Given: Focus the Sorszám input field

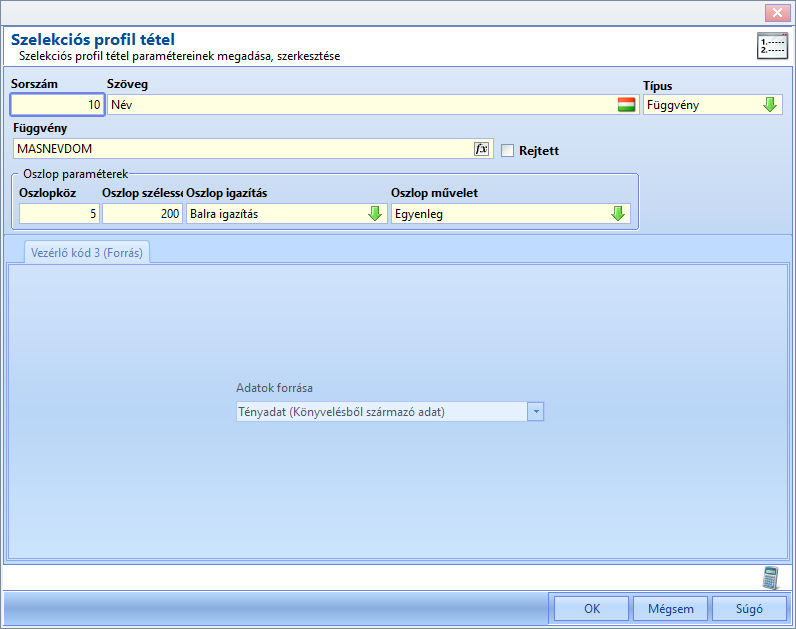Looking at the screenshot, I should tap(57, 105).
